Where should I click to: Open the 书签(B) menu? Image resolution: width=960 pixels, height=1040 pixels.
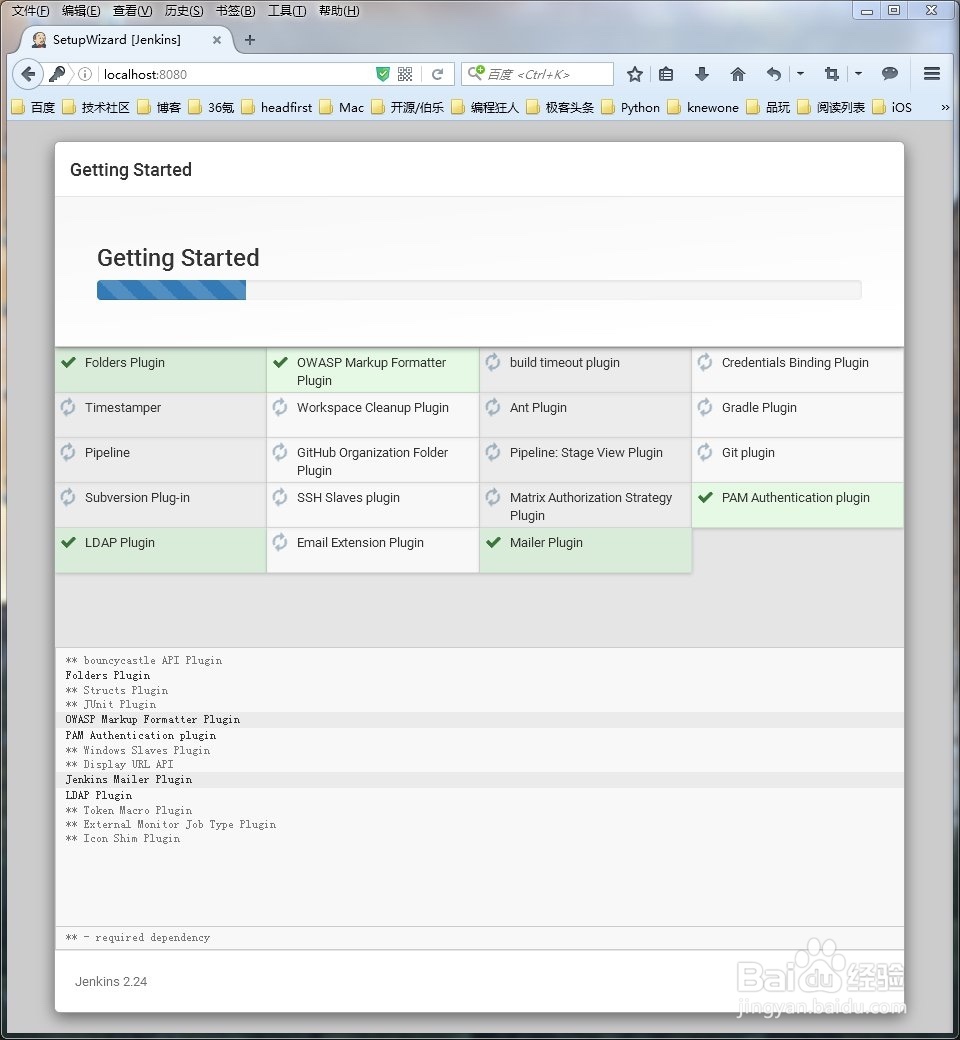(236, 11)
